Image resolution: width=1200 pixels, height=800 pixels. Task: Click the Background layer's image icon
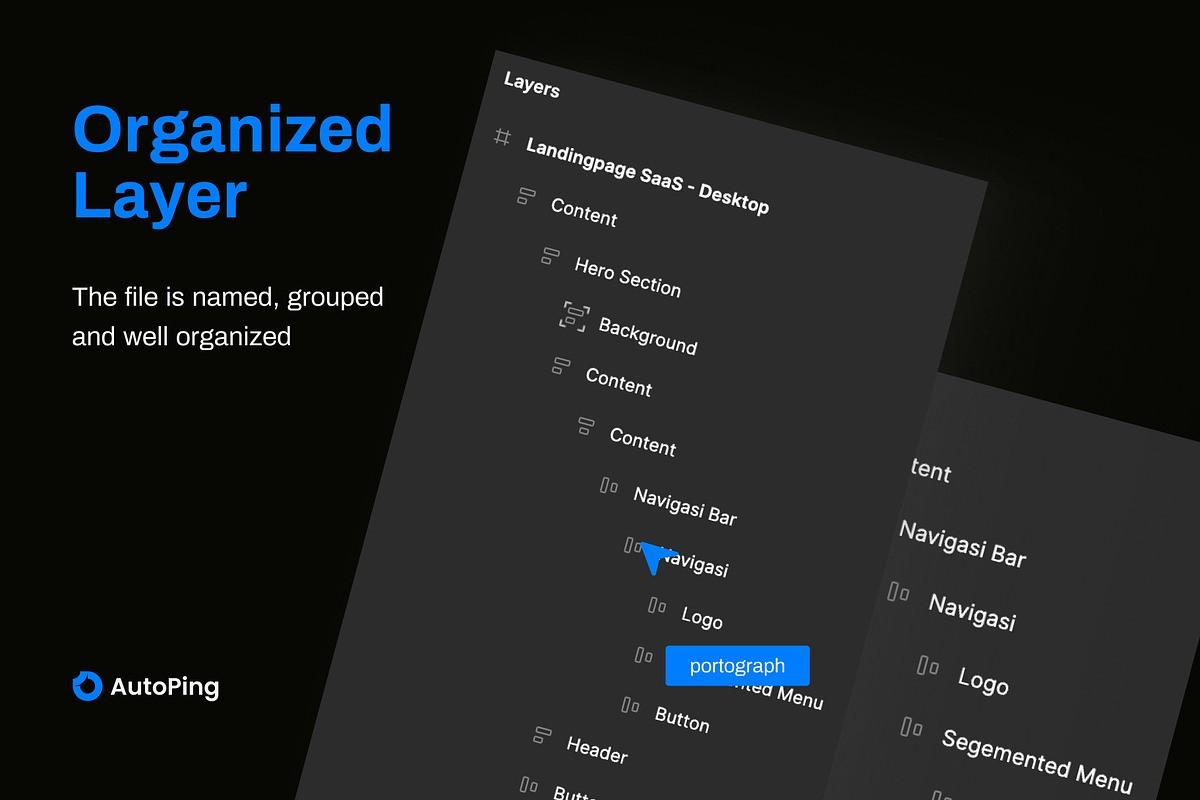tap(573, 316)
